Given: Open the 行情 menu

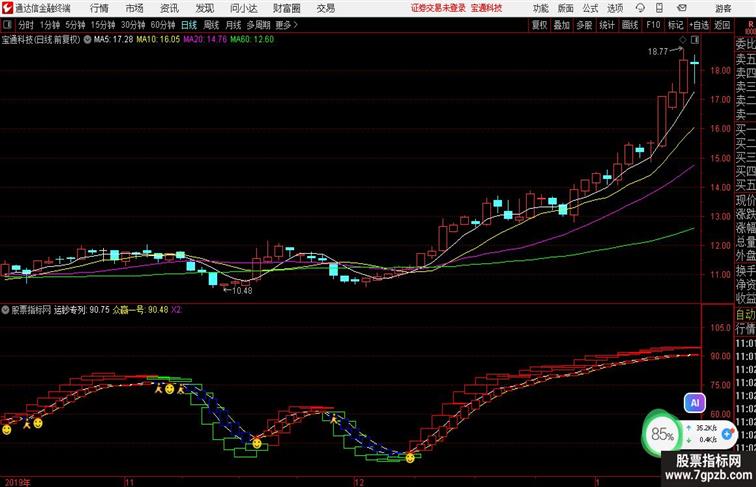Looking at the screenshot, I should tap(99, 8).
